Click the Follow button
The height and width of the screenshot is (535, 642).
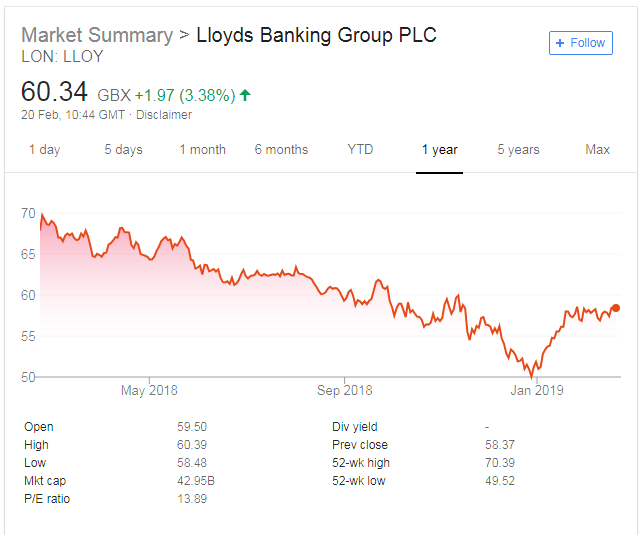coord(580,43)
